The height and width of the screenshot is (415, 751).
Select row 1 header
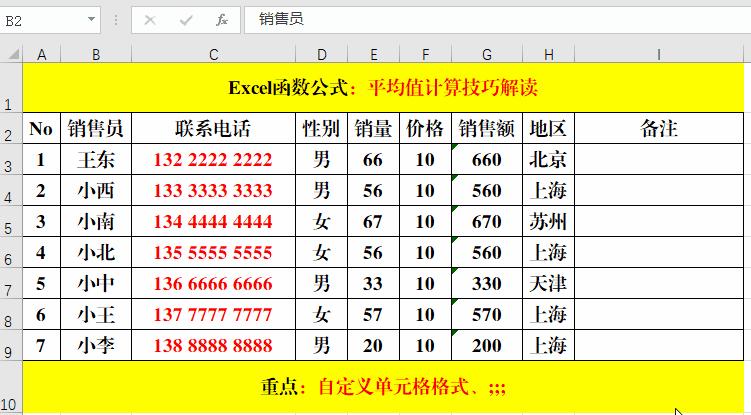pos(11,88)
